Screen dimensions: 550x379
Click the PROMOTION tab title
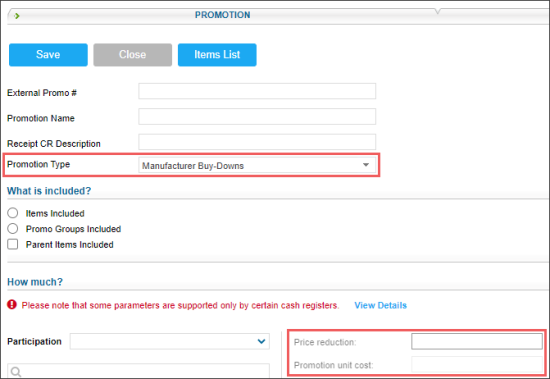[223, 15]
